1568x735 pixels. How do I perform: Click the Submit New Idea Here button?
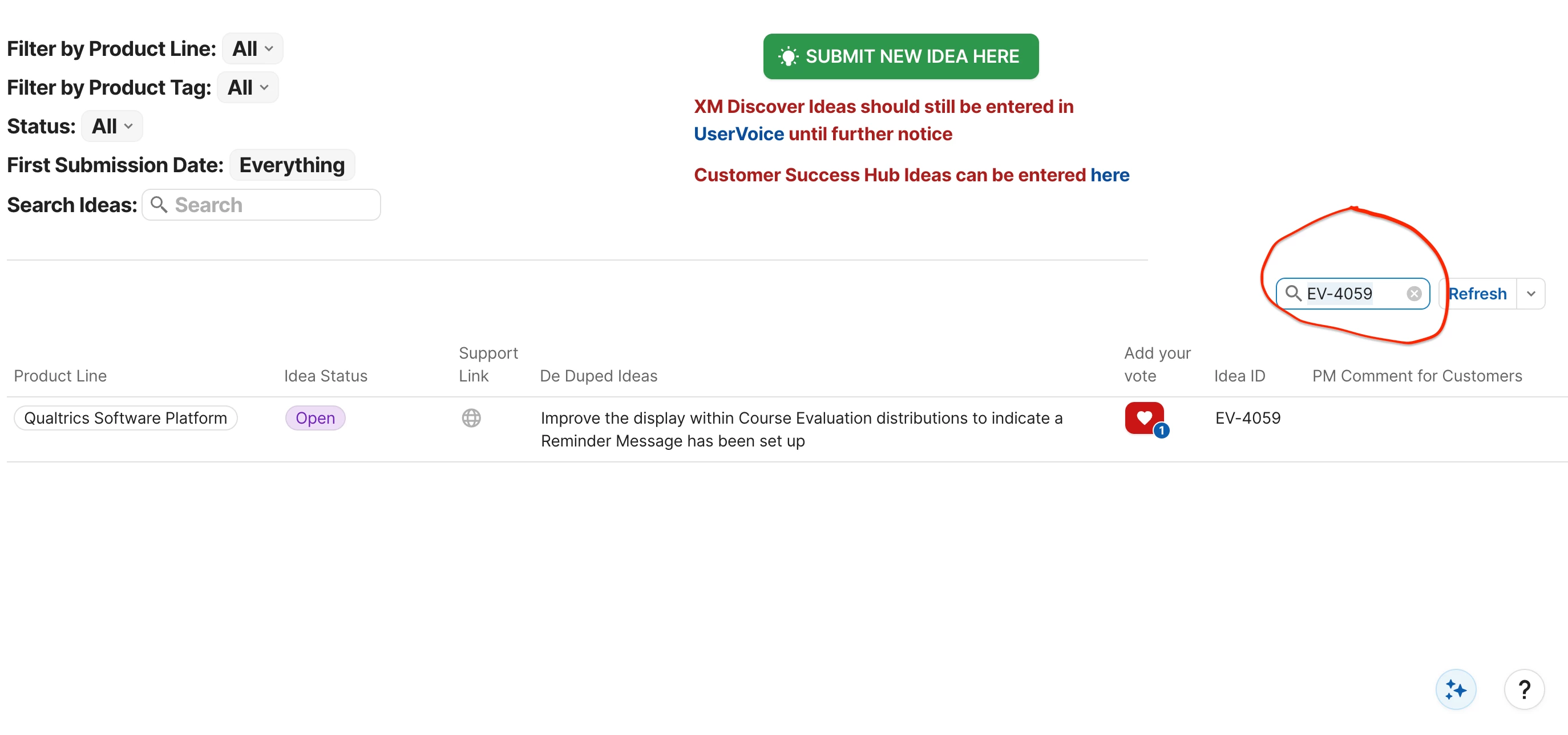[901, 56]
